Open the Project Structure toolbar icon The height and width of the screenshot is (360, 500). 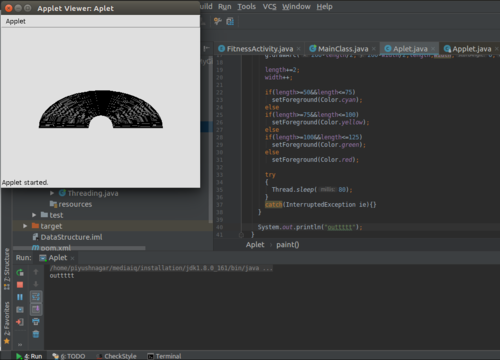(230, 22)
